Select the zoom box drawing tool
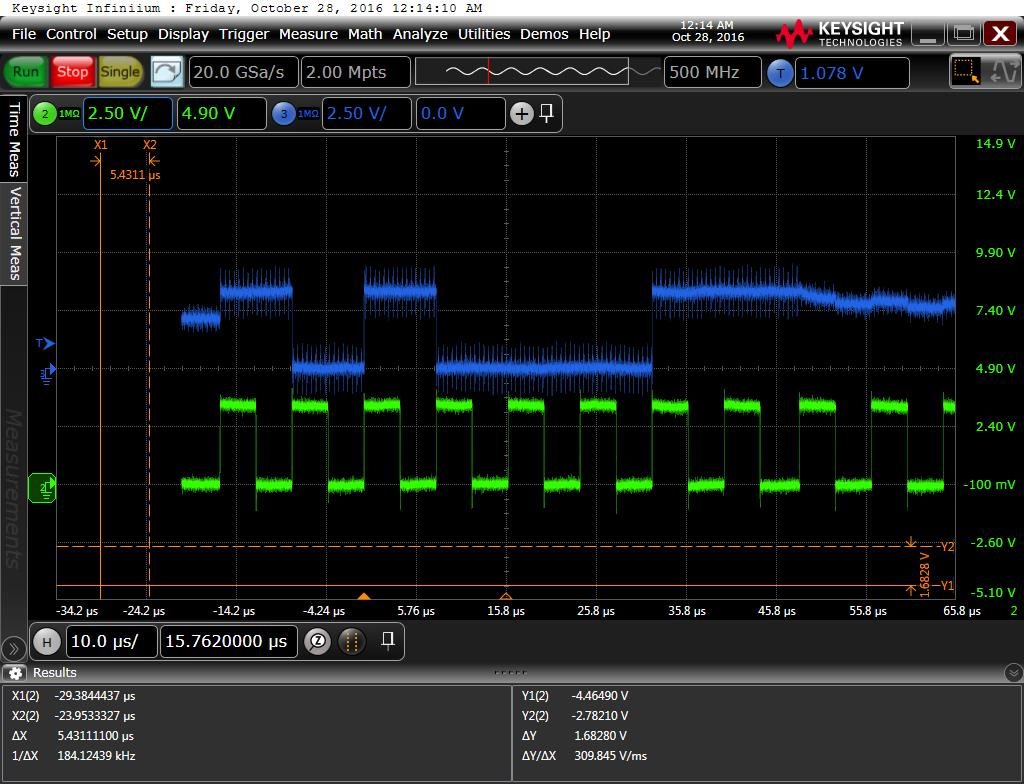 coord(965,72)
